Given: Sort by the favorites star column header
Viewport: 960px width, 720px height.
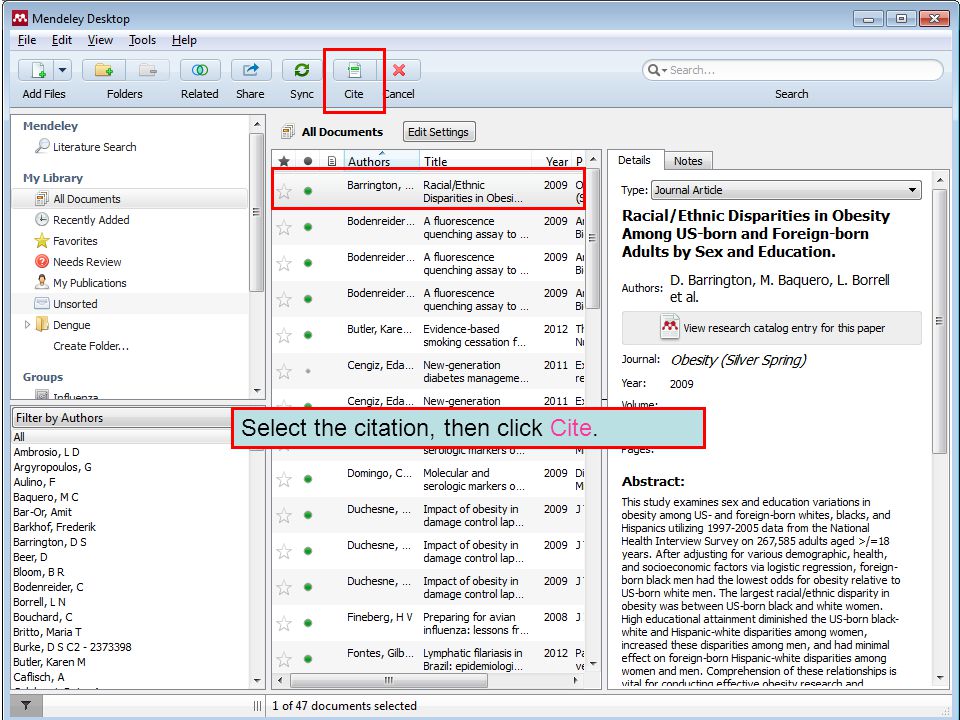Looking at the screenshot, I should (284, 161).
